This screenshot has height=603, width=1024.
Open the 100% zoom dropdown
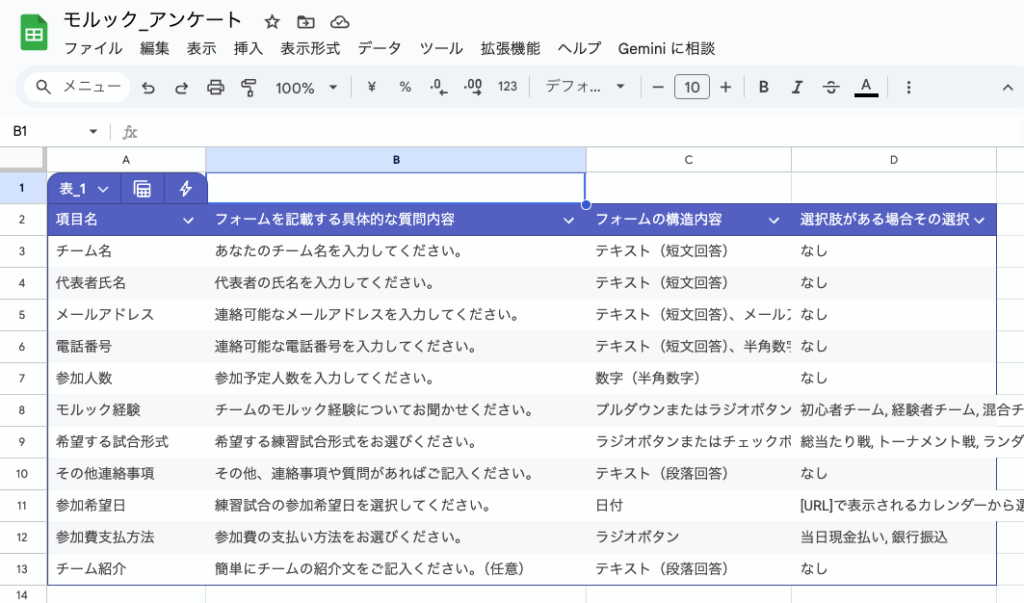[306, 87]
